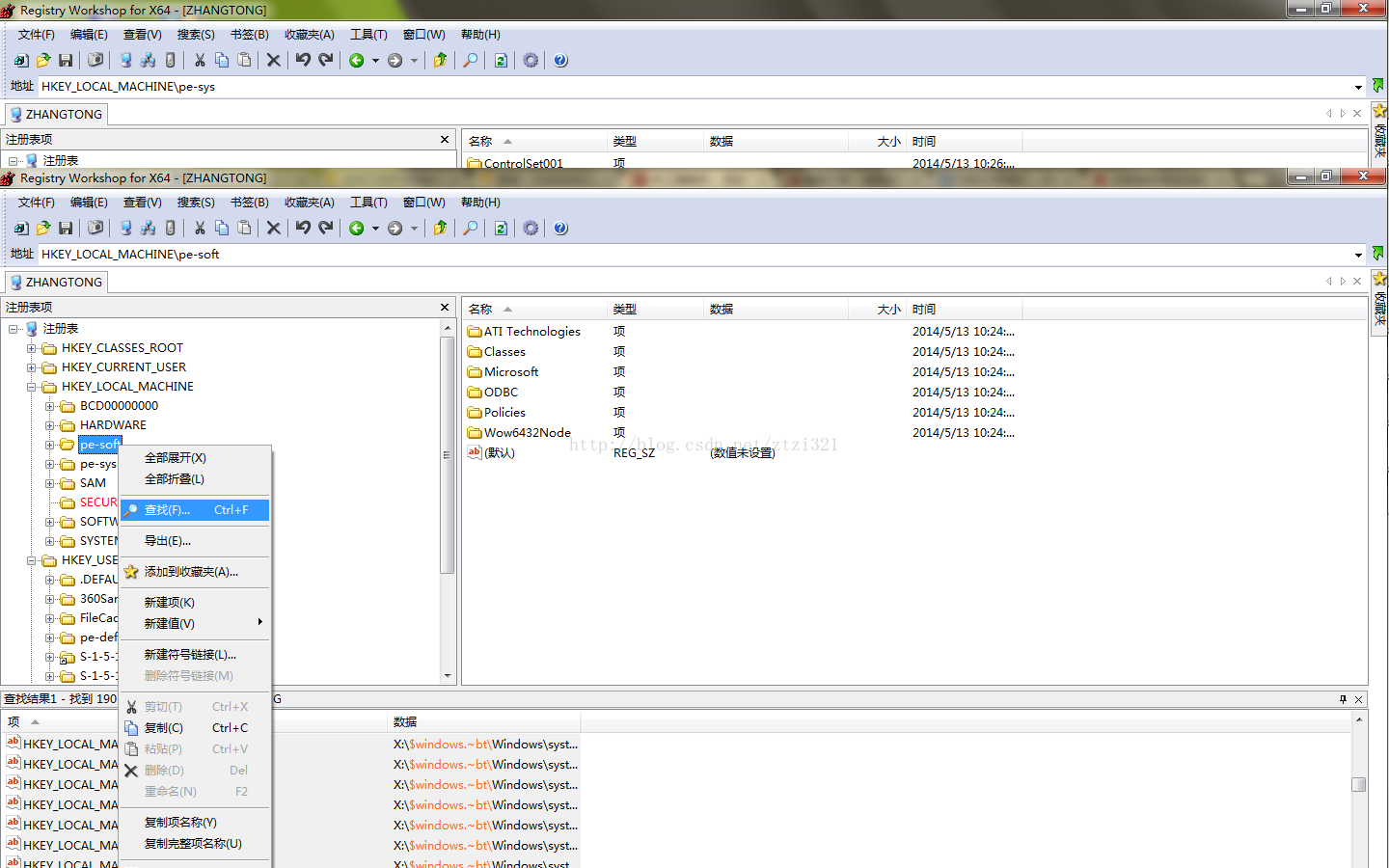Click the refresh icon in the back window toolbar

pyautogui.click(x=501, y=60)
